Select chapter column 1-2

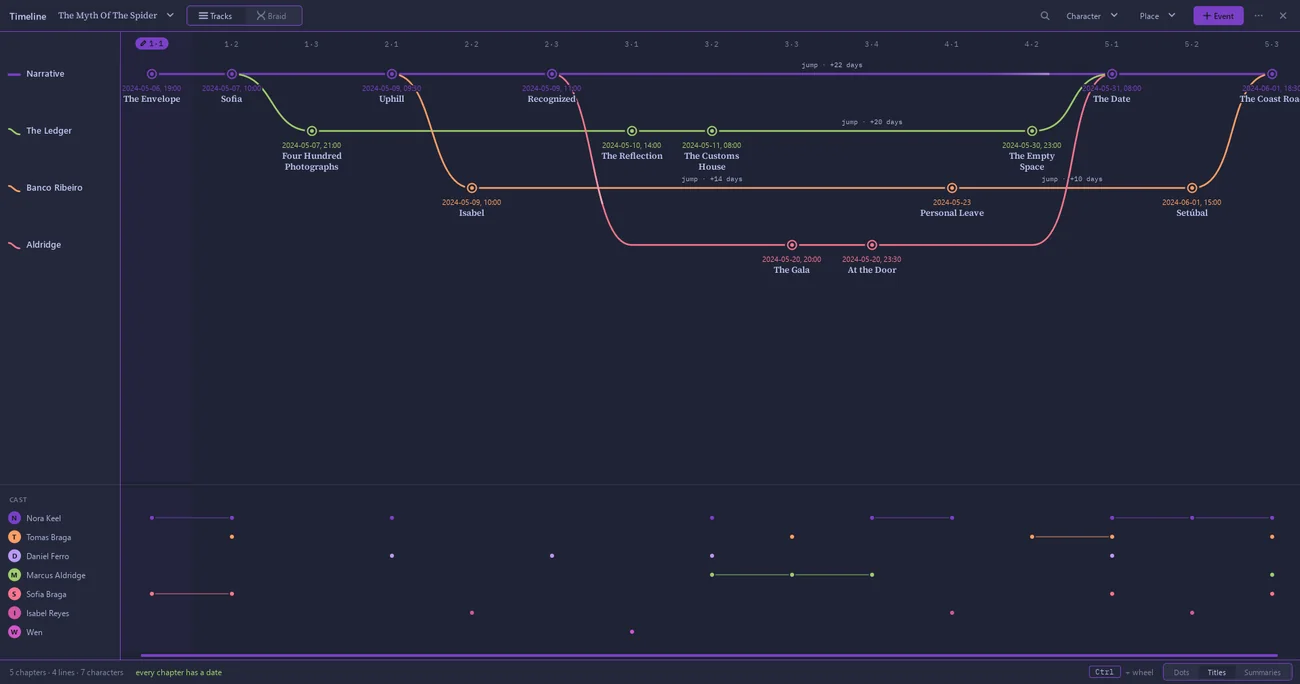pyautogui.click(x=231, y=44)
